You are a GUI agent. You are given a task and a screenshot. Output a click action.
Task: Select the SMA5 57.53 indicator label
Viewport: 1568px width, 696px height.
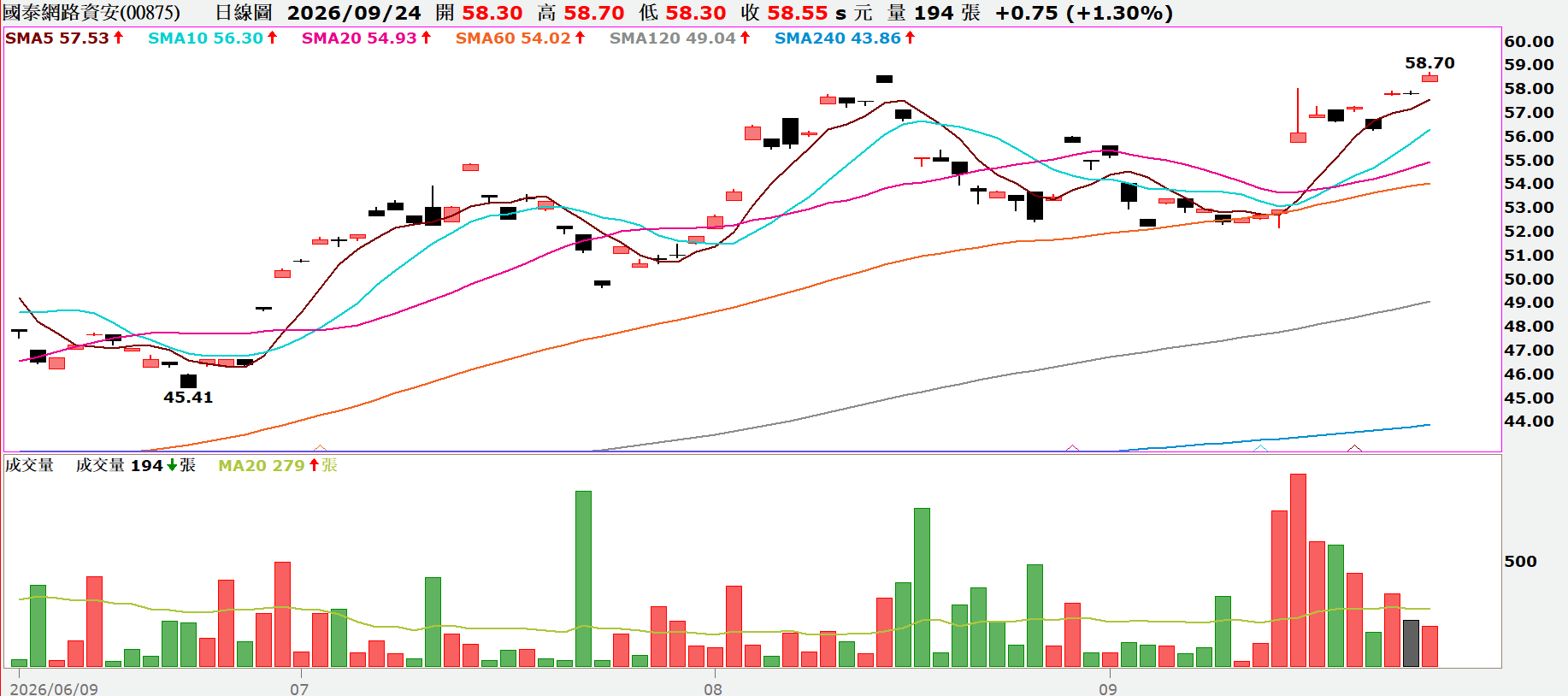(64, 38)
